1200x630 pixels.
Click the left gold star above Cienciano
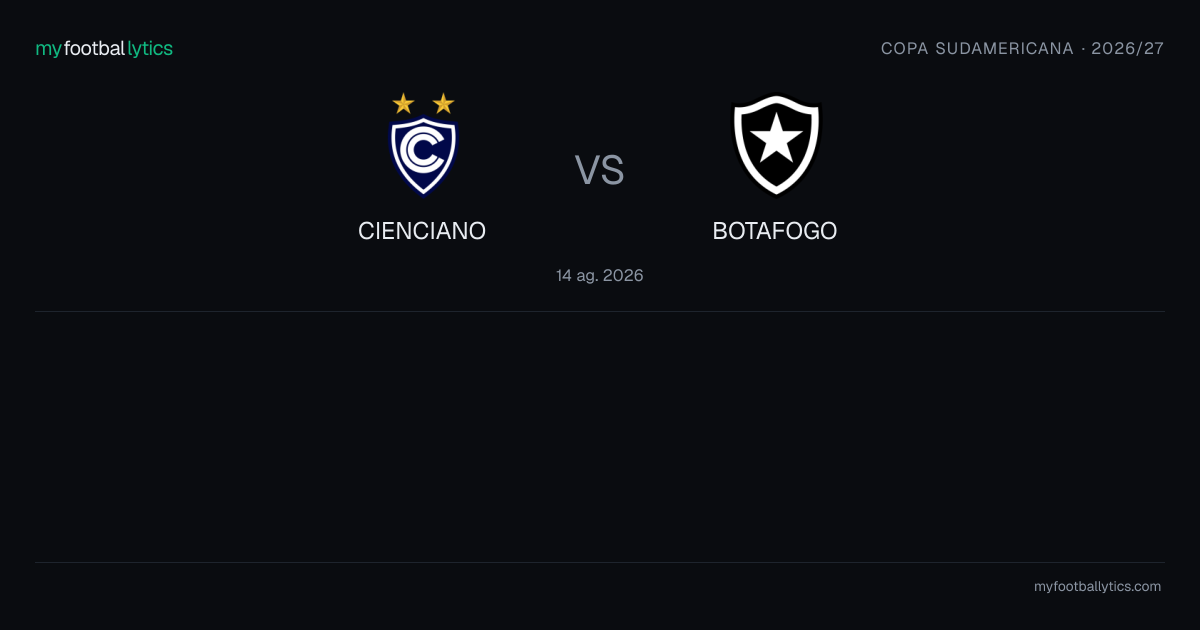point(403,103)
